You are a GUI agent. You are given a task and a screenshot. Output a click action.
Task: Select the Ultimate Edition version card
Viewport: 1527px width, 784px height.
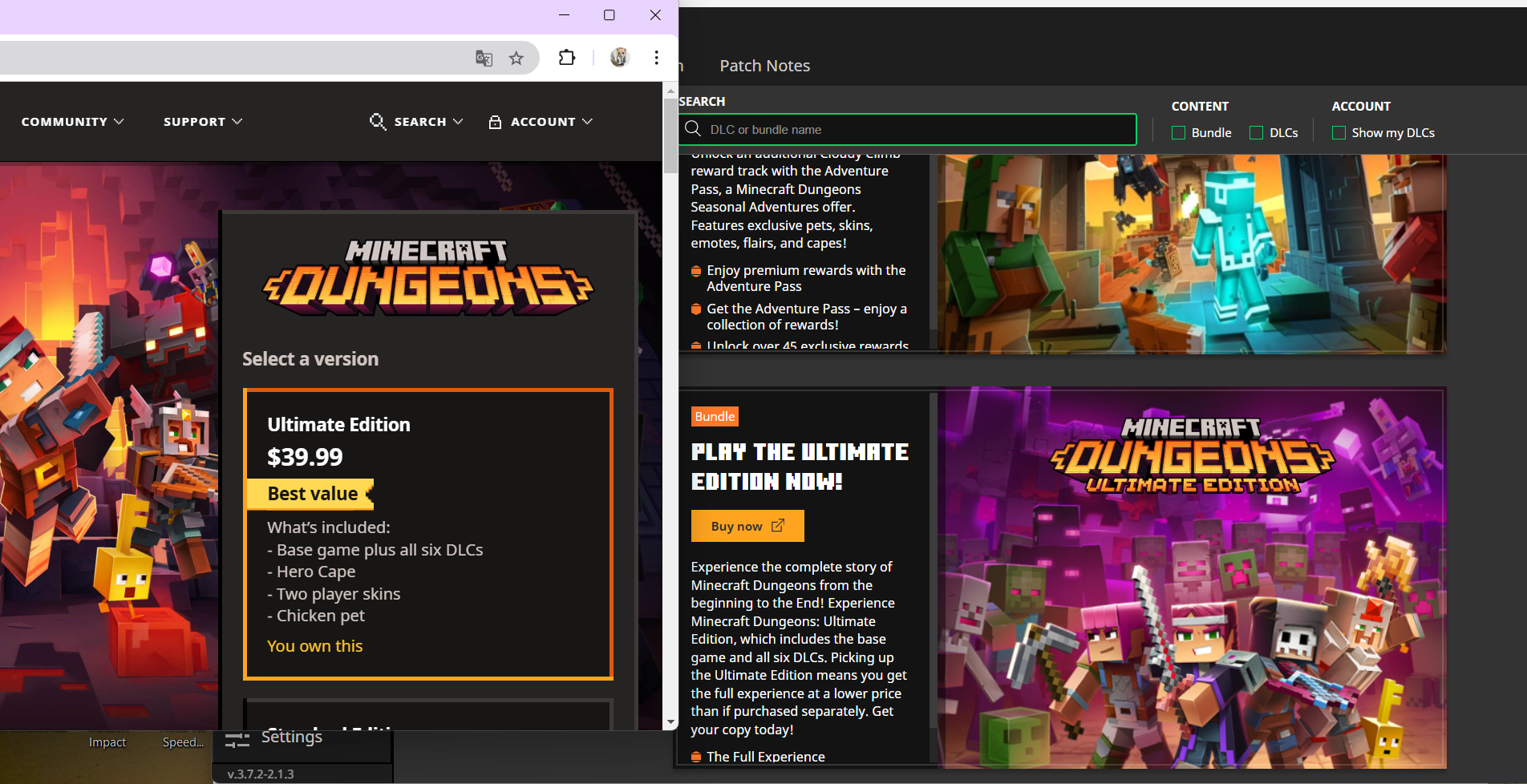tap(428, 534)
